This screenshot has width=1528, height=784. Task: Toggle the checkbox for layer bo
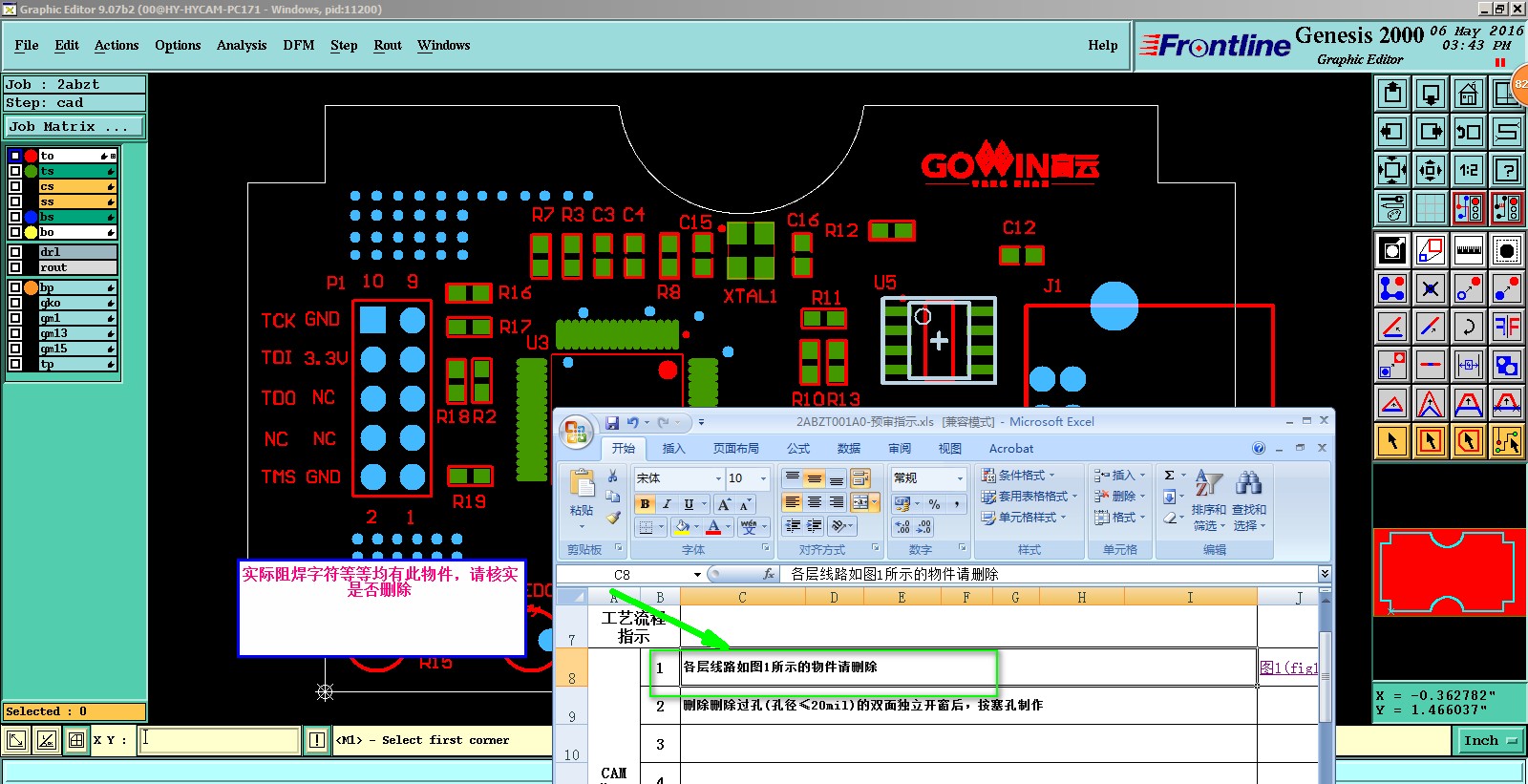click(x=15, y=232)
